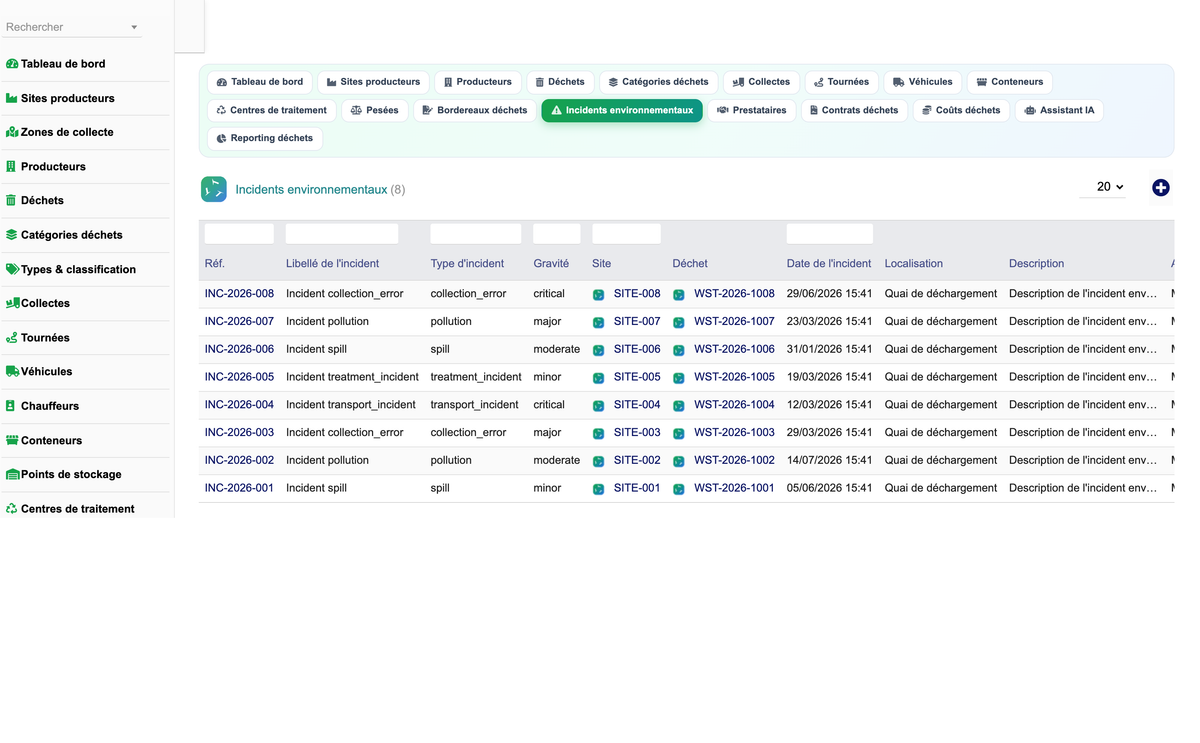This screenshot has width=1200, height=743.
Task: Open the Centres de traitement top tab
Action: click(271, 110)
